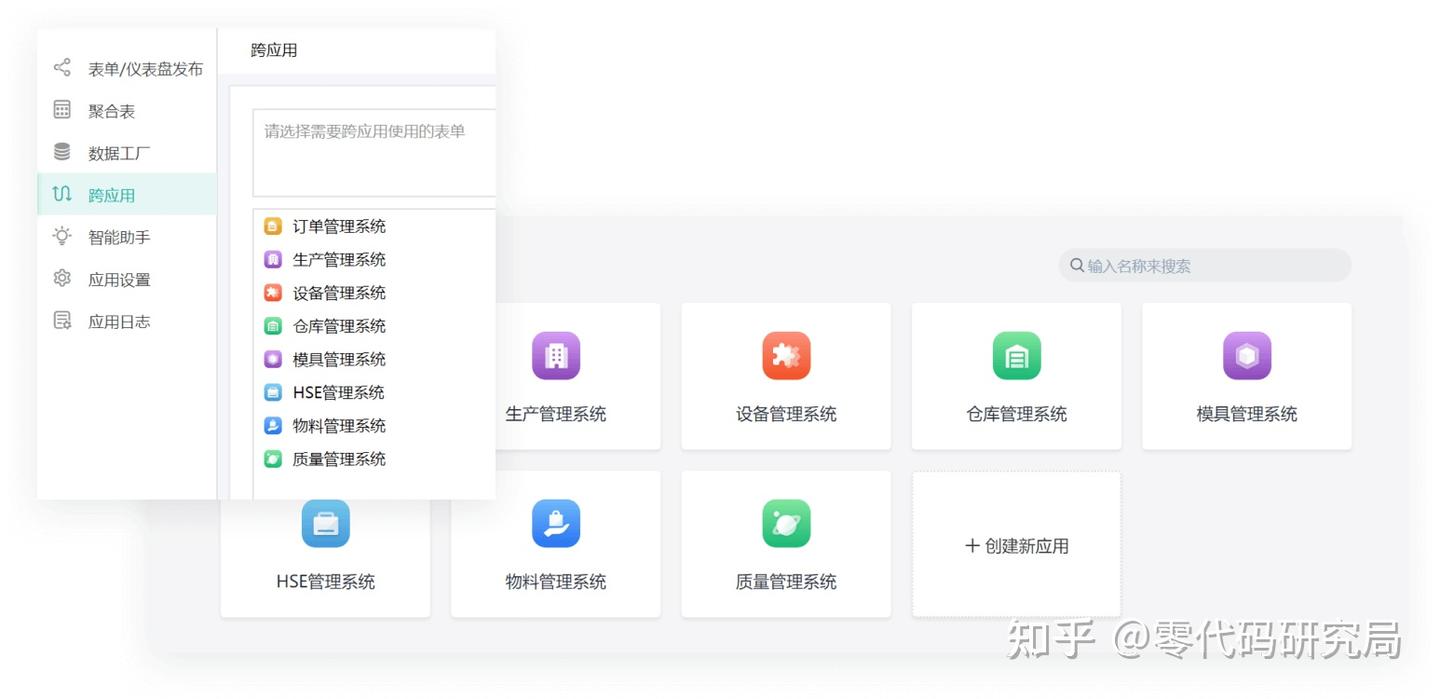Click the 应用设置 gear icon in sidebar

click(62, 279)
